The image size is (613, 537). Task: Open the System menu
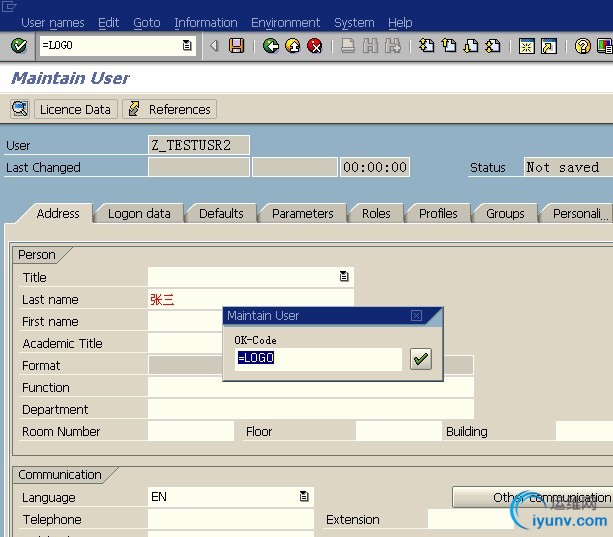[354, 23]
